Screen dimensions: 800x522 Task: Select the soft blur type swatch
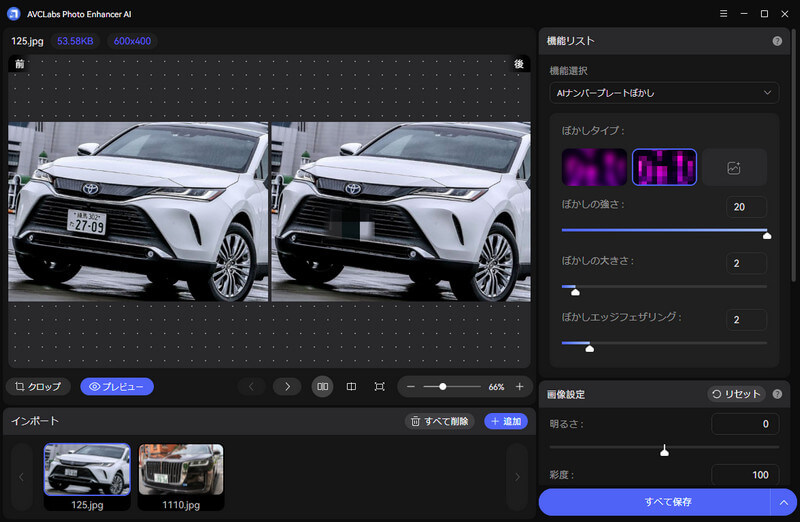594,167
